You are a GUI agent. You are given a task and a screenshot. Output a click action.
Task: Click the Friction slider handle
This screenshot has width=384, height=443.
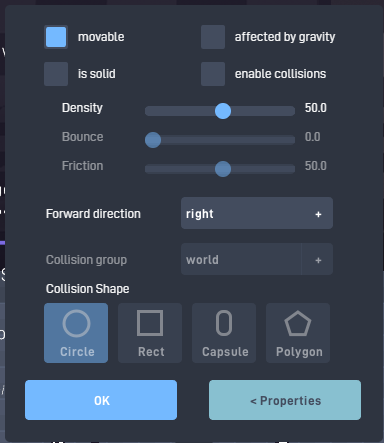(223, 169)
